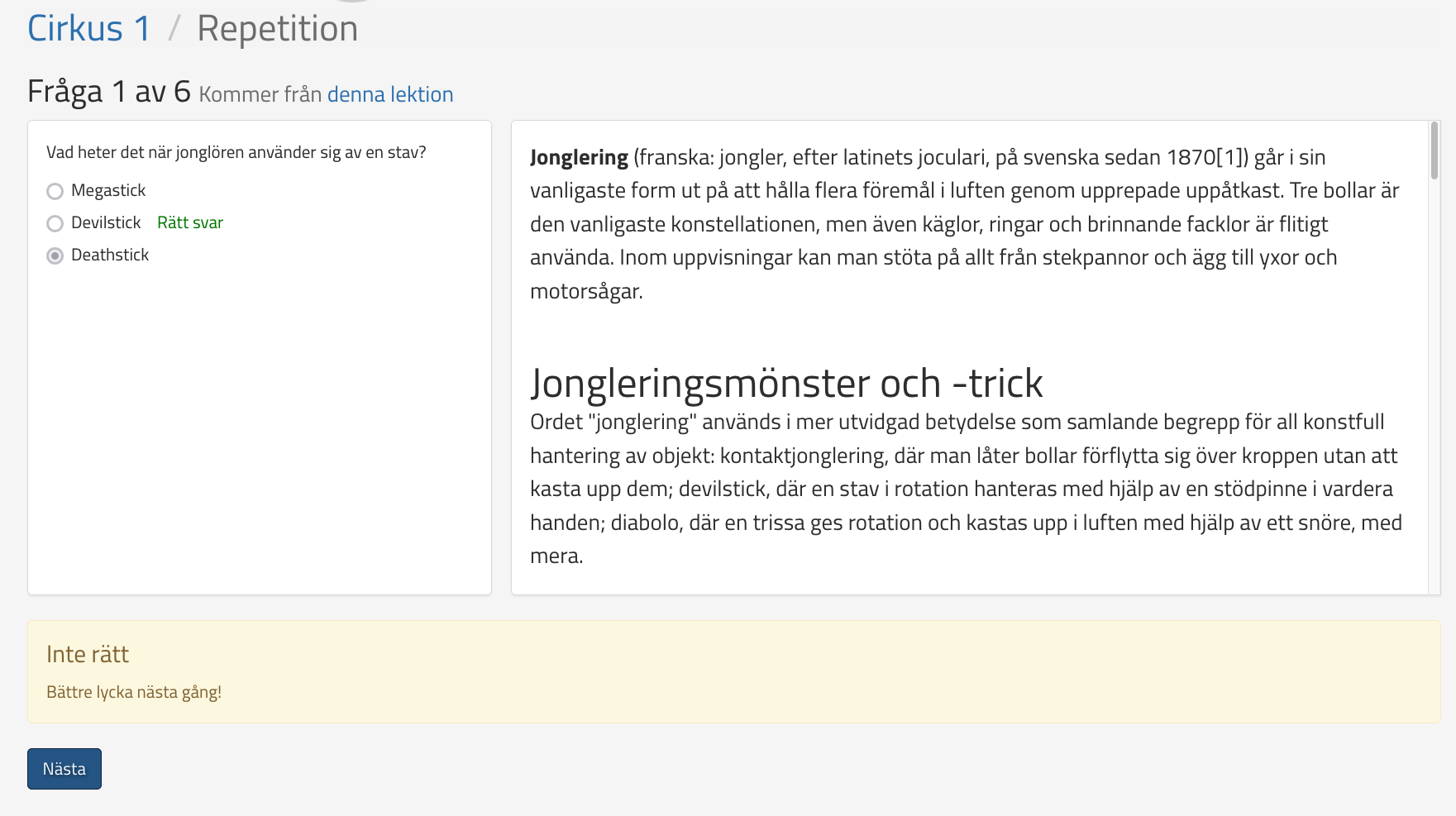
Task: Click the 'Bättre lycka nästa gång!' message
Action: (x=134, y=693)
